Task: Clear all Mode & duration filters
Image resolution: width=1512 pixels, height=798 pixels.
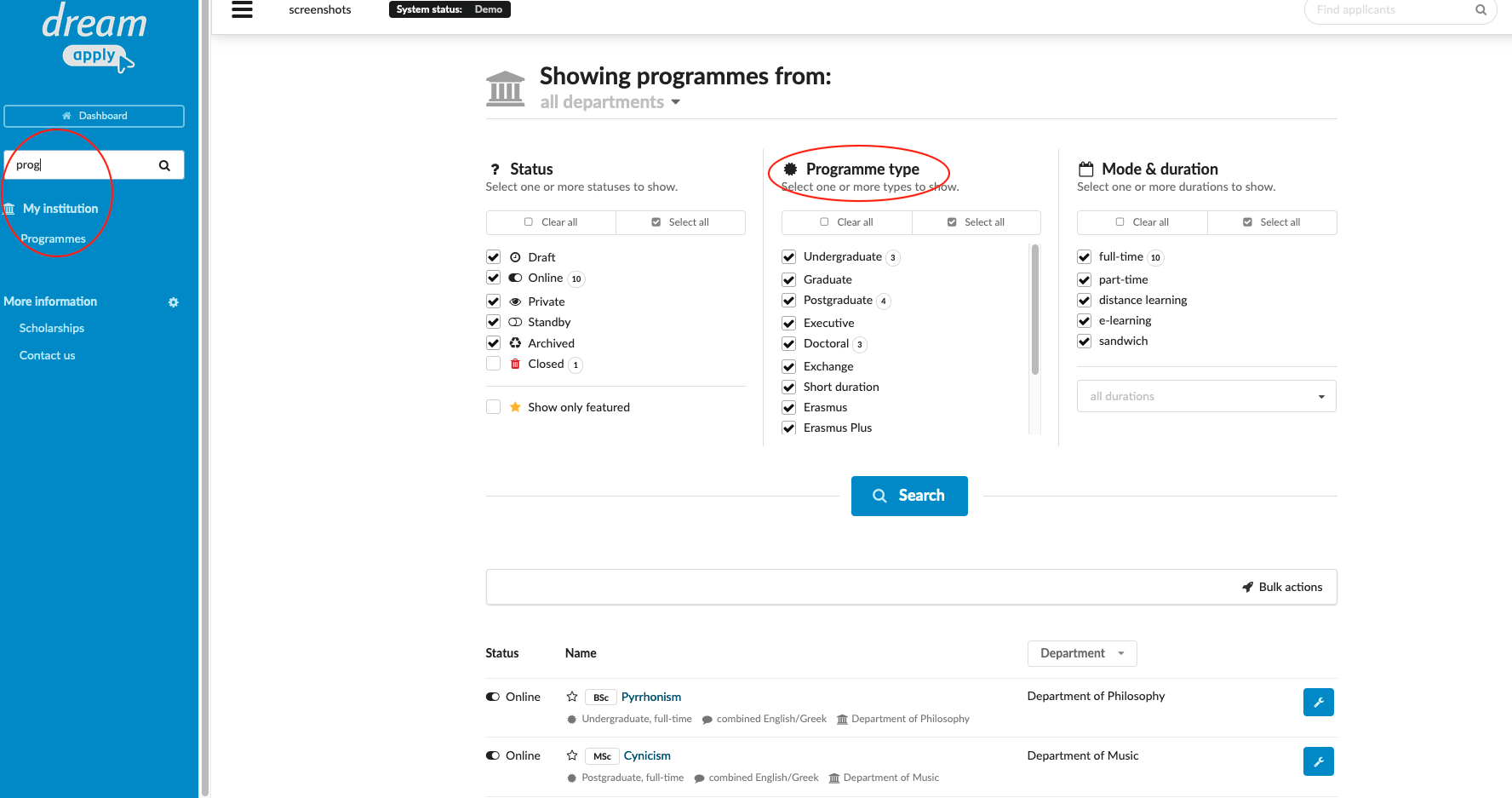Action: [x=1143, y=222]
